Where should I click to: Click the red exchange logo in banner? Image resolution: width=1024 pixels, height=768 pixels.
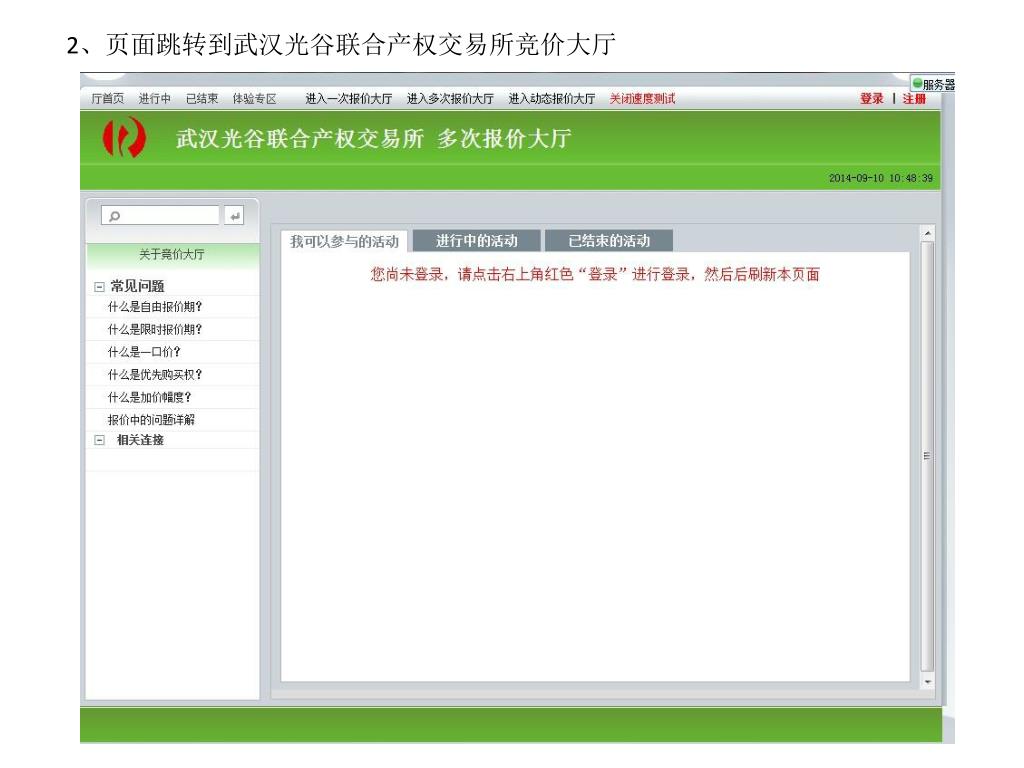pyautogui.click(x=124, y=138)
